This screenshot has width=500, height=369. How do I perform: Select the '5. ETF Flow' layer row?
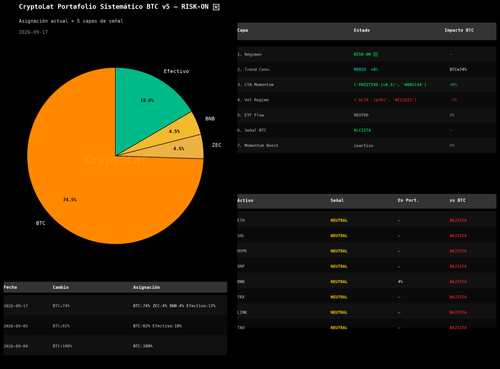click(x=367, y=115)
